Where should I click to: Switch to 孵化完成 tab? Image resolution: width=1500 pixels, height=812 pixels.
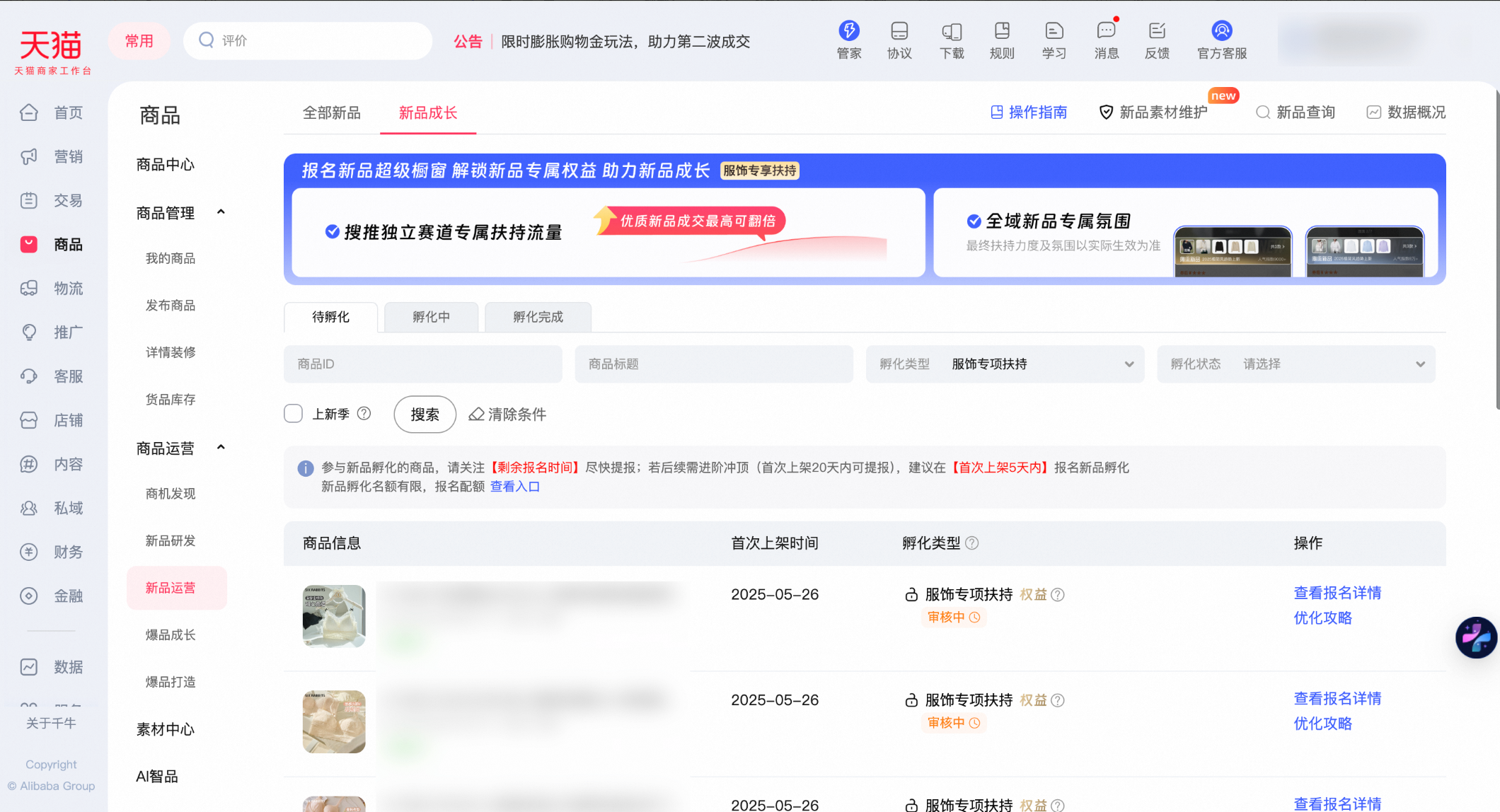(x=538, y=317)
